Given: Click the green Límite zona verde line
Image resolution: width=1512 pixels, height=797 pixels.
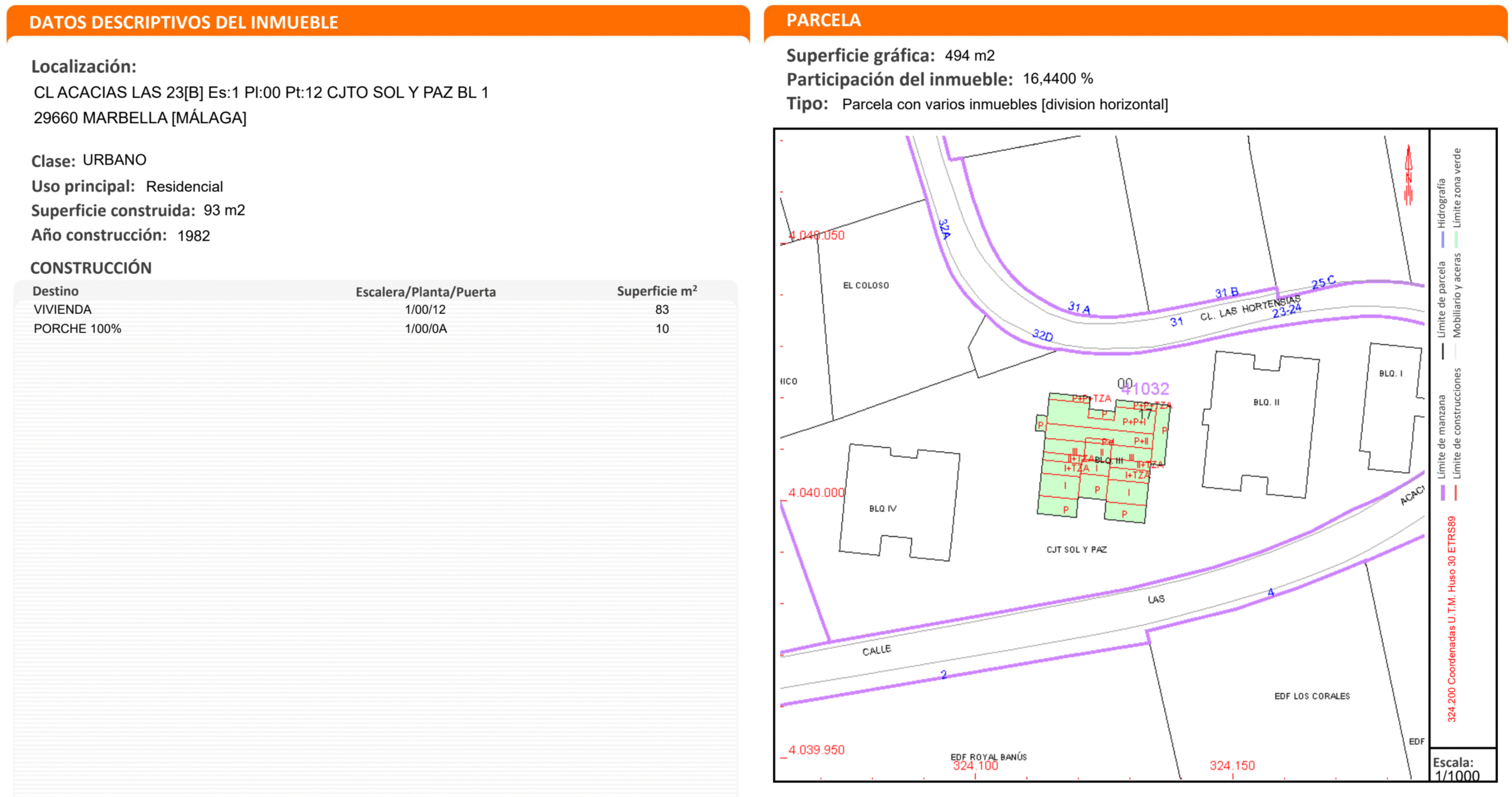Looking at the screenshot, I should click(1456, 239).
